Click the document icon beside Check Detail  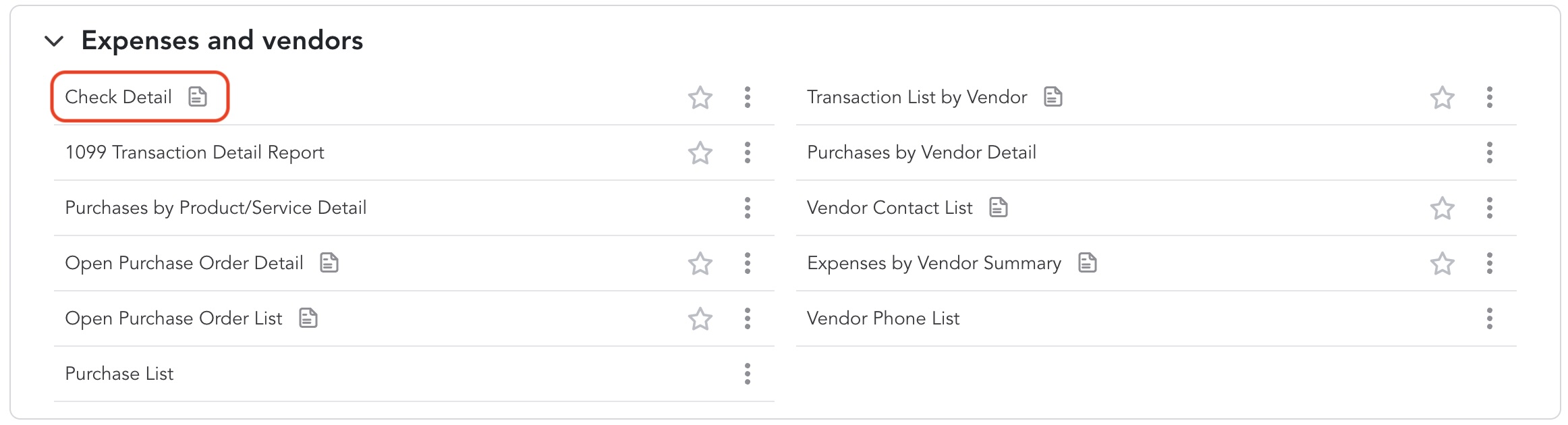198,97
